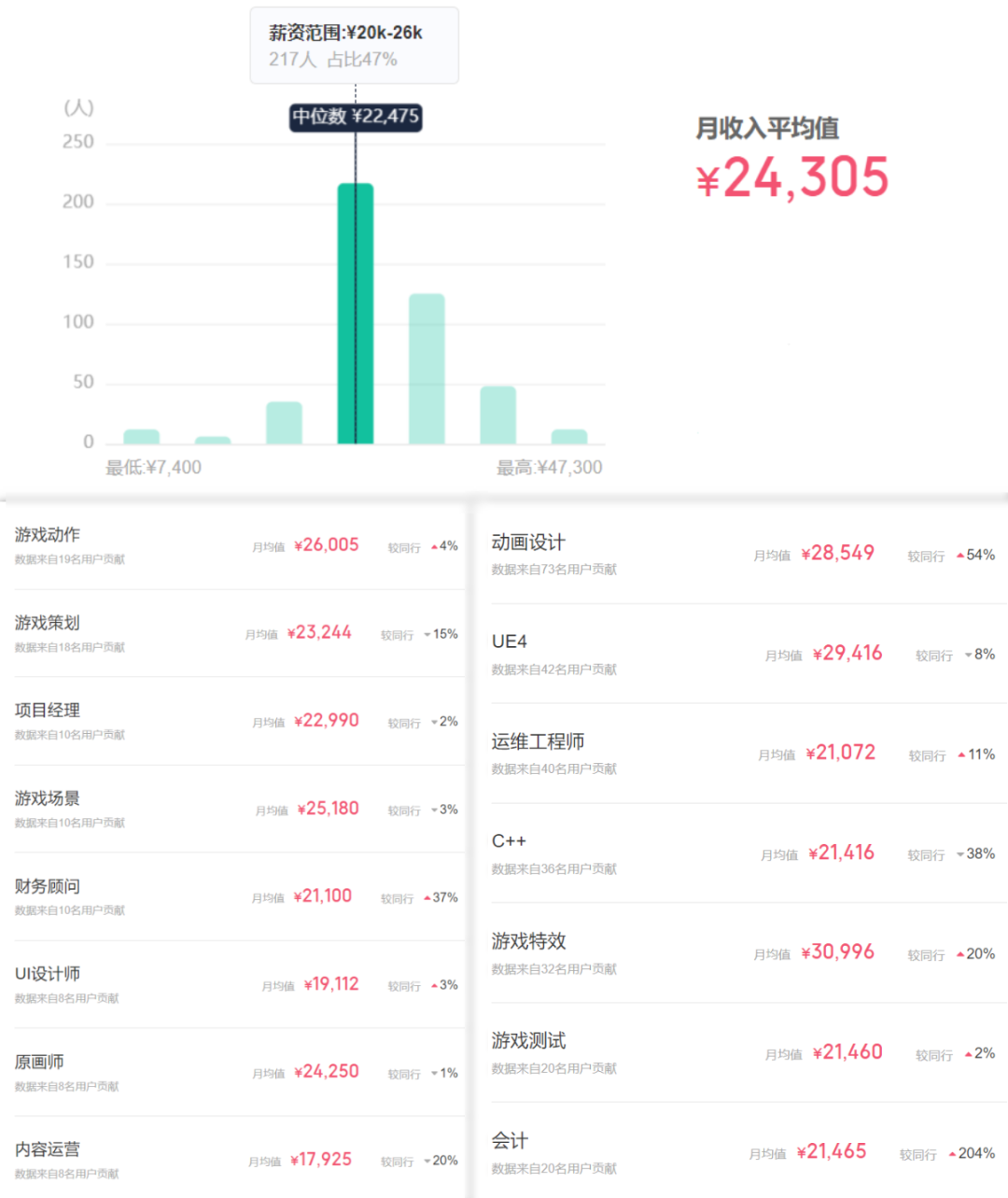Click the leftmost bar in the salary histogram
This screenshot has width=1008, height=1198.
(142, 437)
